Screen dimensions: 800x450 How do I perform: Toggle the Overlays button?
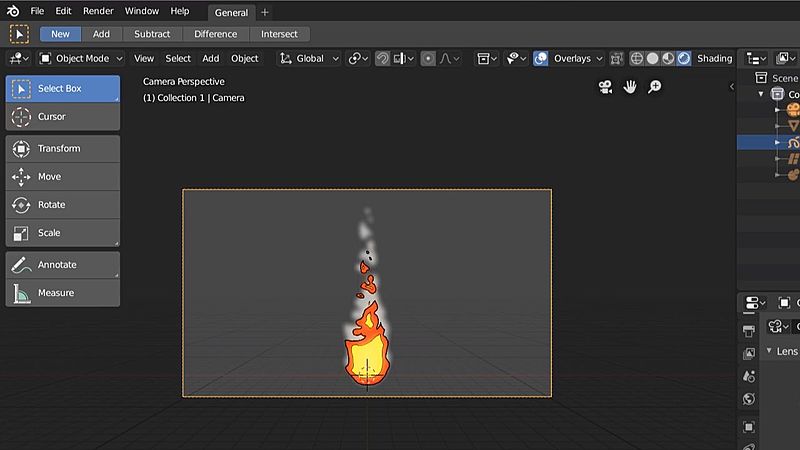coord(541,59)
